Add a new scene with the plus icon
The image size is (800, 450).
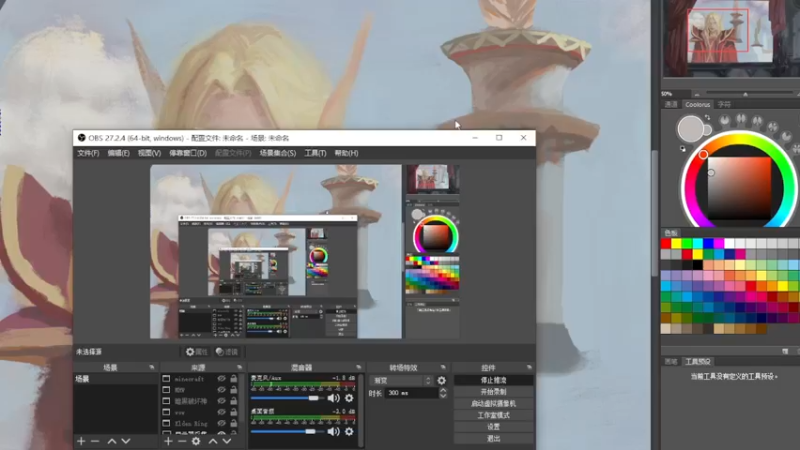point(81,441)
